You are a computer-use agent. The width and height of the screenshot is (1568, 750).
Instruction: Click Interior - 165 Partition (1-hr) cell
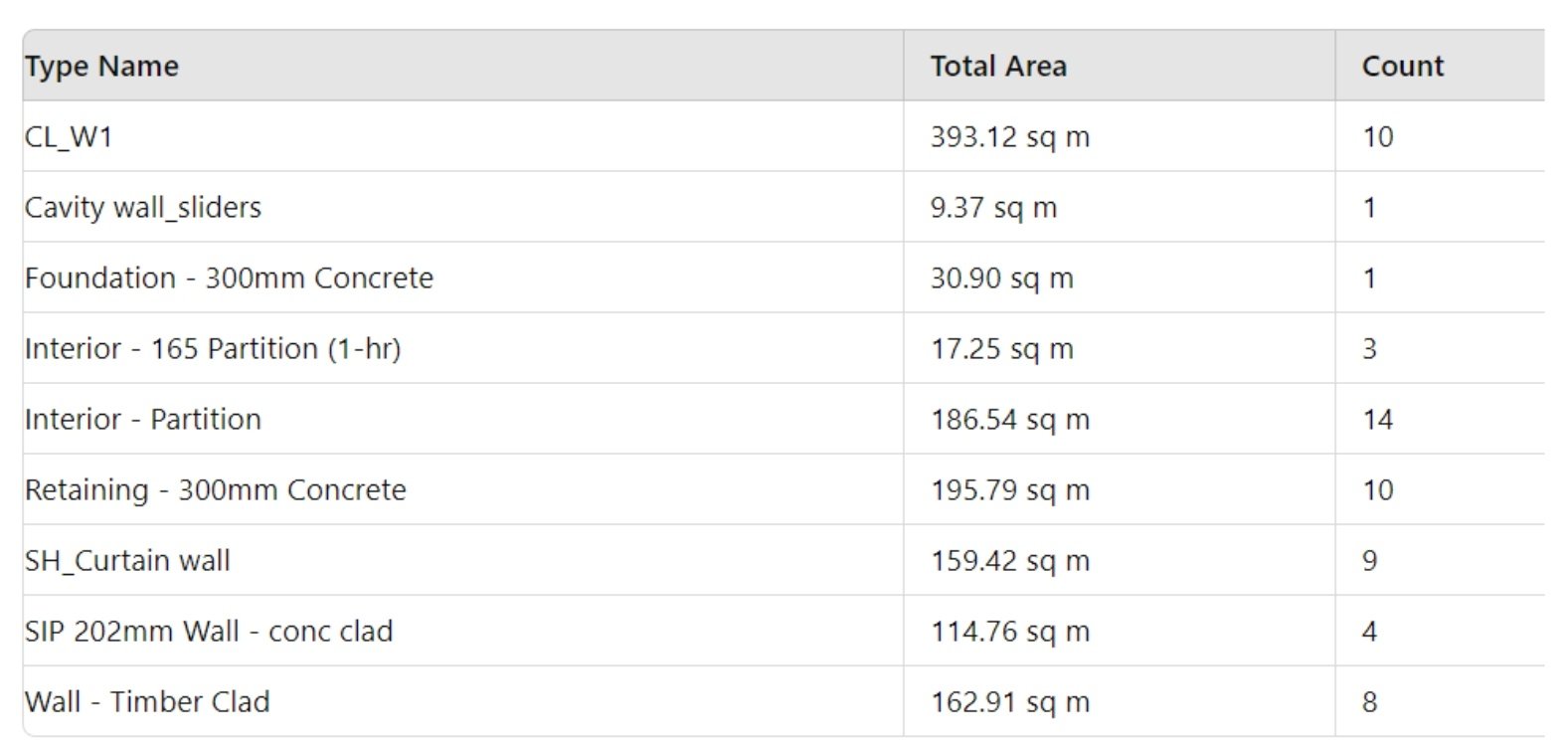click(213, 348)
